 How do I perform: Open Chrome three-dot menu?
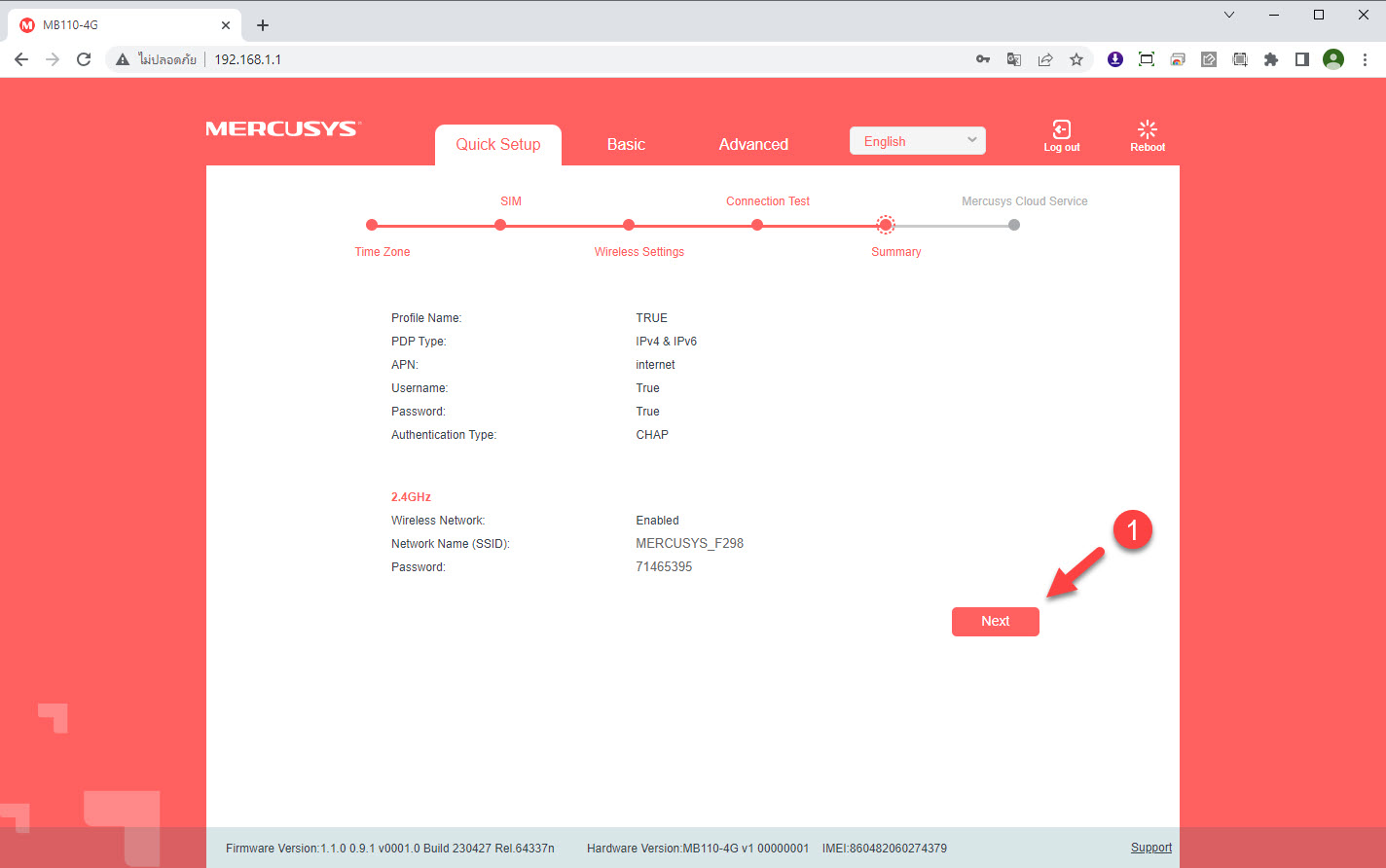[x=1365, y=59]
